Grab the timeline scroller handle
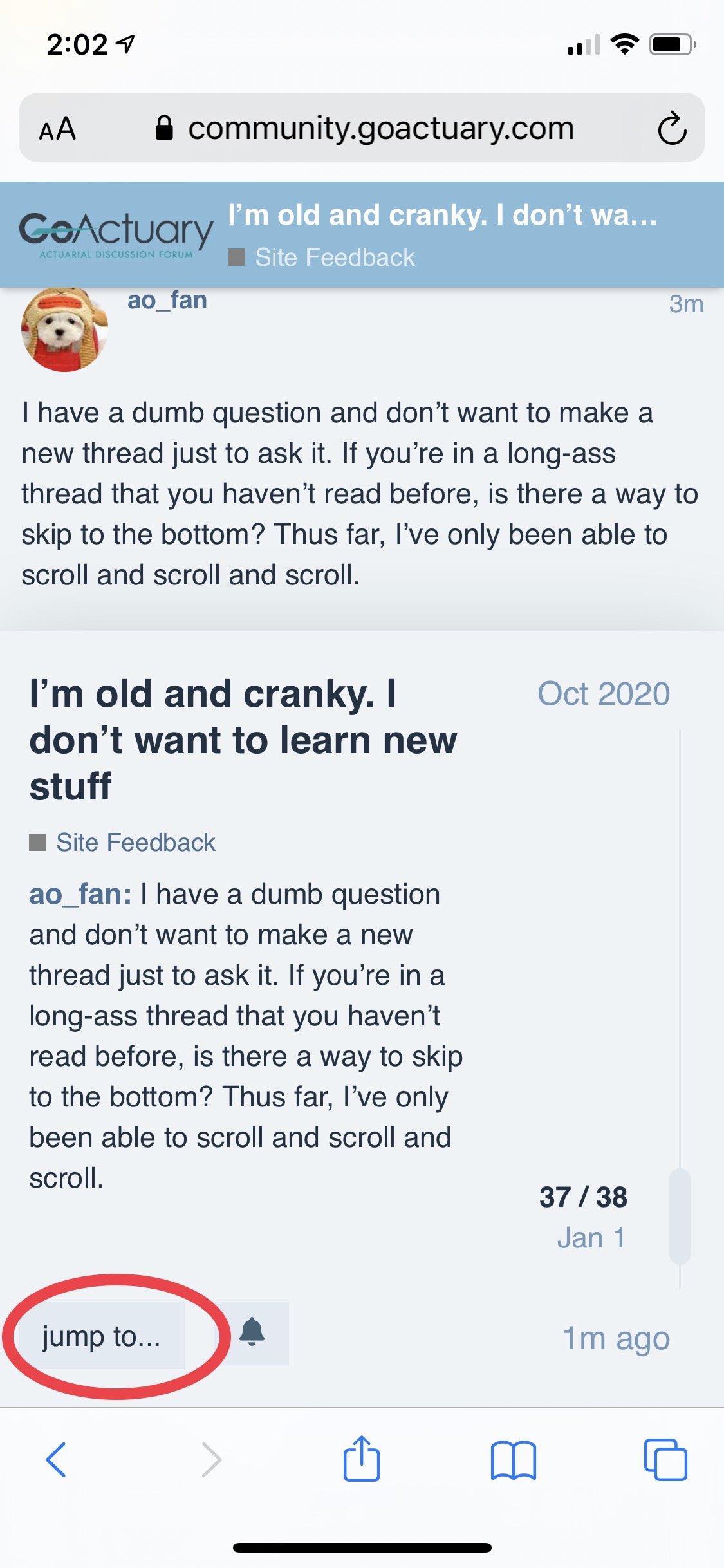Viewport: 724px width, 1568px height. 680,1216
